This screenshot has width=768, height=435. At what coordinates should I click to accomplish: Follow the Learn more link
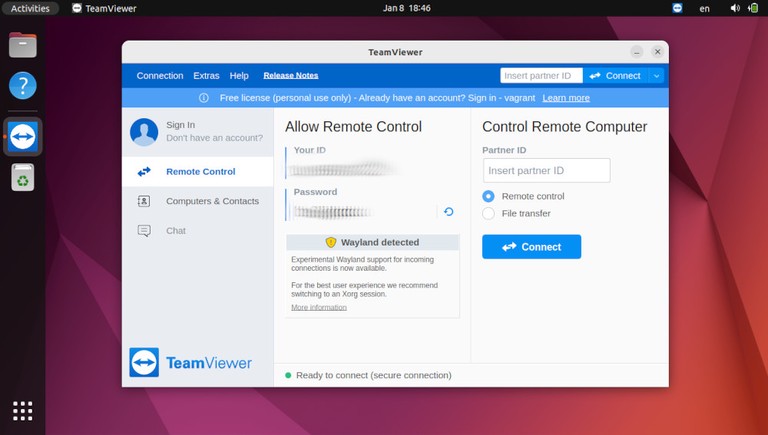566,98
